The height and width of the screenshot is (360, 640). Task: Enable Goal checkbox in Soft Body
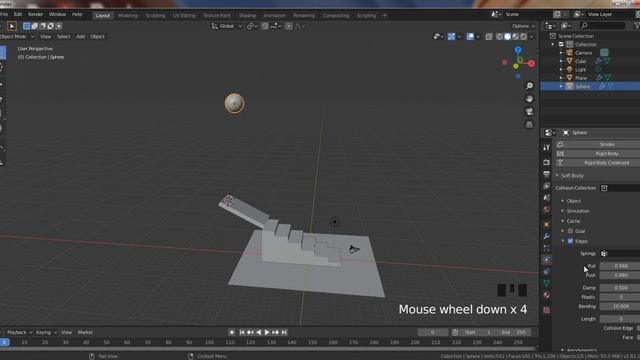570,231
